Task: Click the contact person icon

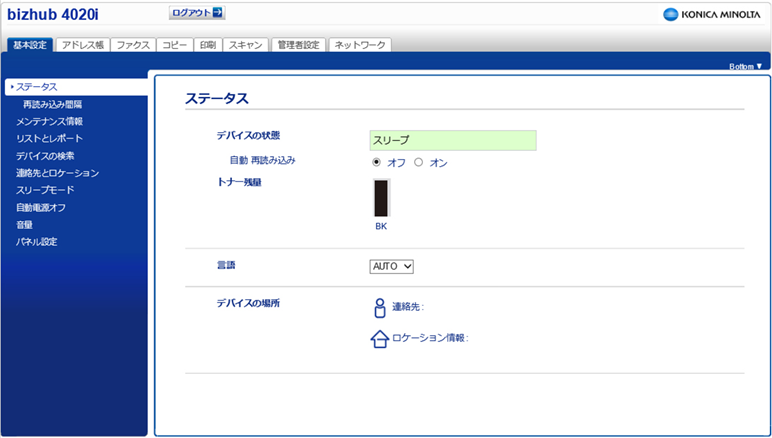Action: tap(379, 307)
